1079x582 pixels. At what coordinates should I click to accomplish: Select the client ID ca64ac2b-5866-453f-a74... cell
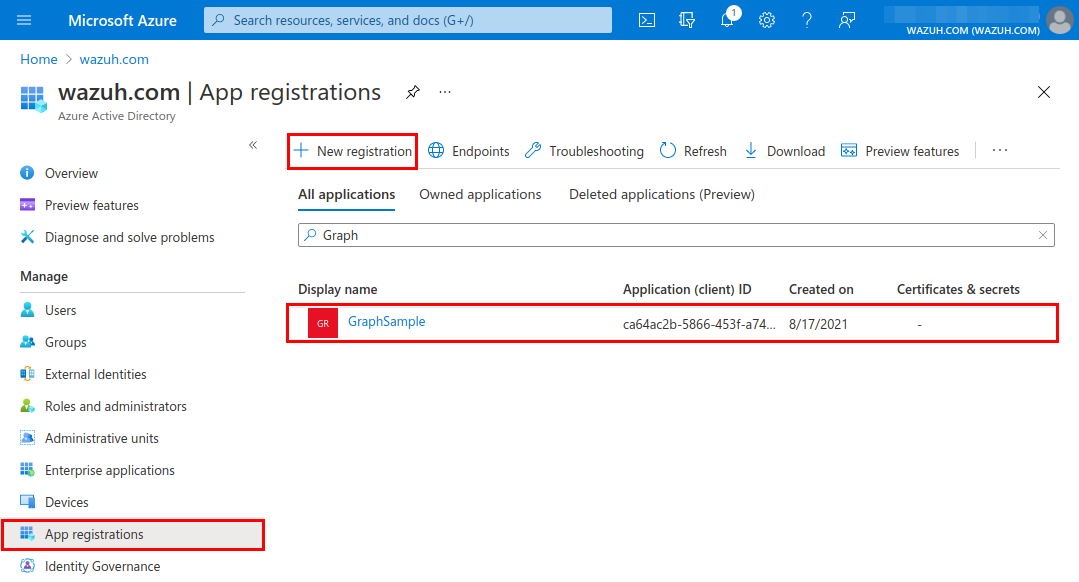click(699, 324)
